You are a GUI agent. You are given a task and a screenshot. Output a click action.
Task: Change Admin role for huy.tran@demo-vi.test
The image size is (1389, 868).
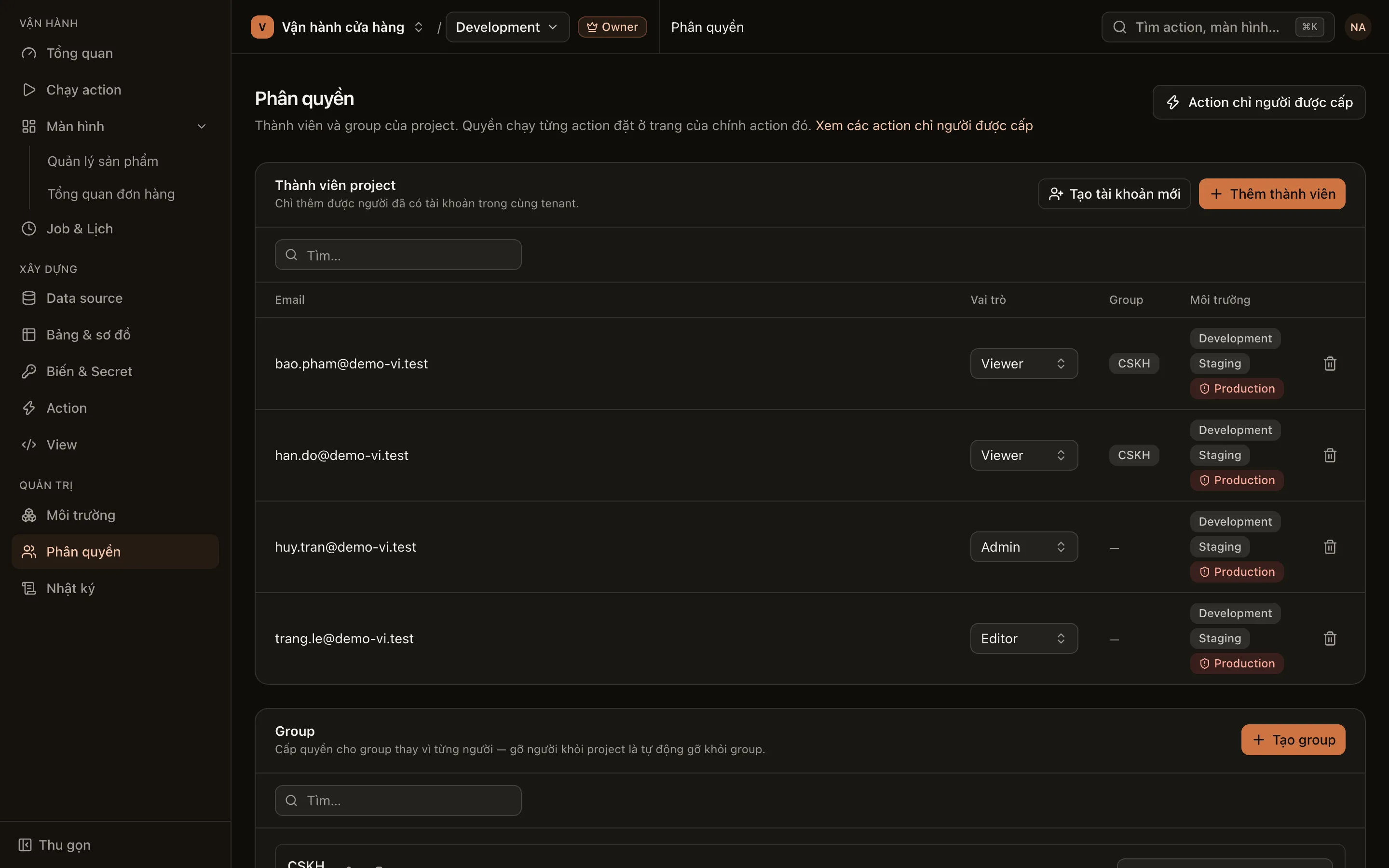point(1024,546)
